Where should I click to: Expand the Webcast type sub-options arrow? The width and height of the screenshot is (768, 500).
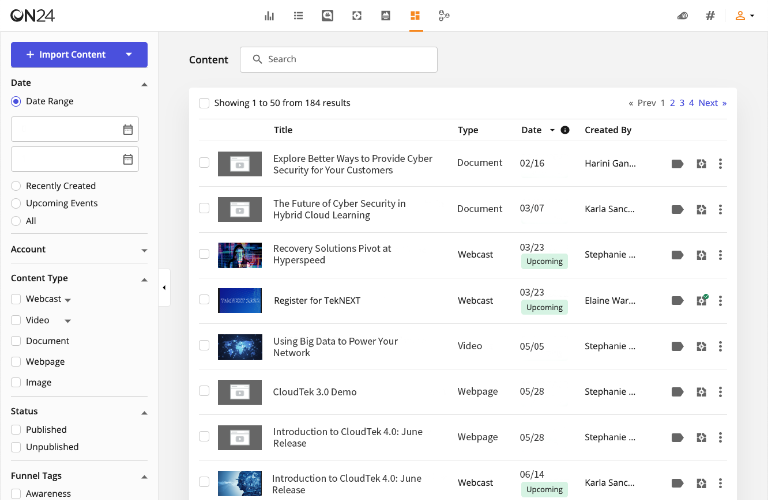[x=68, y=300]
